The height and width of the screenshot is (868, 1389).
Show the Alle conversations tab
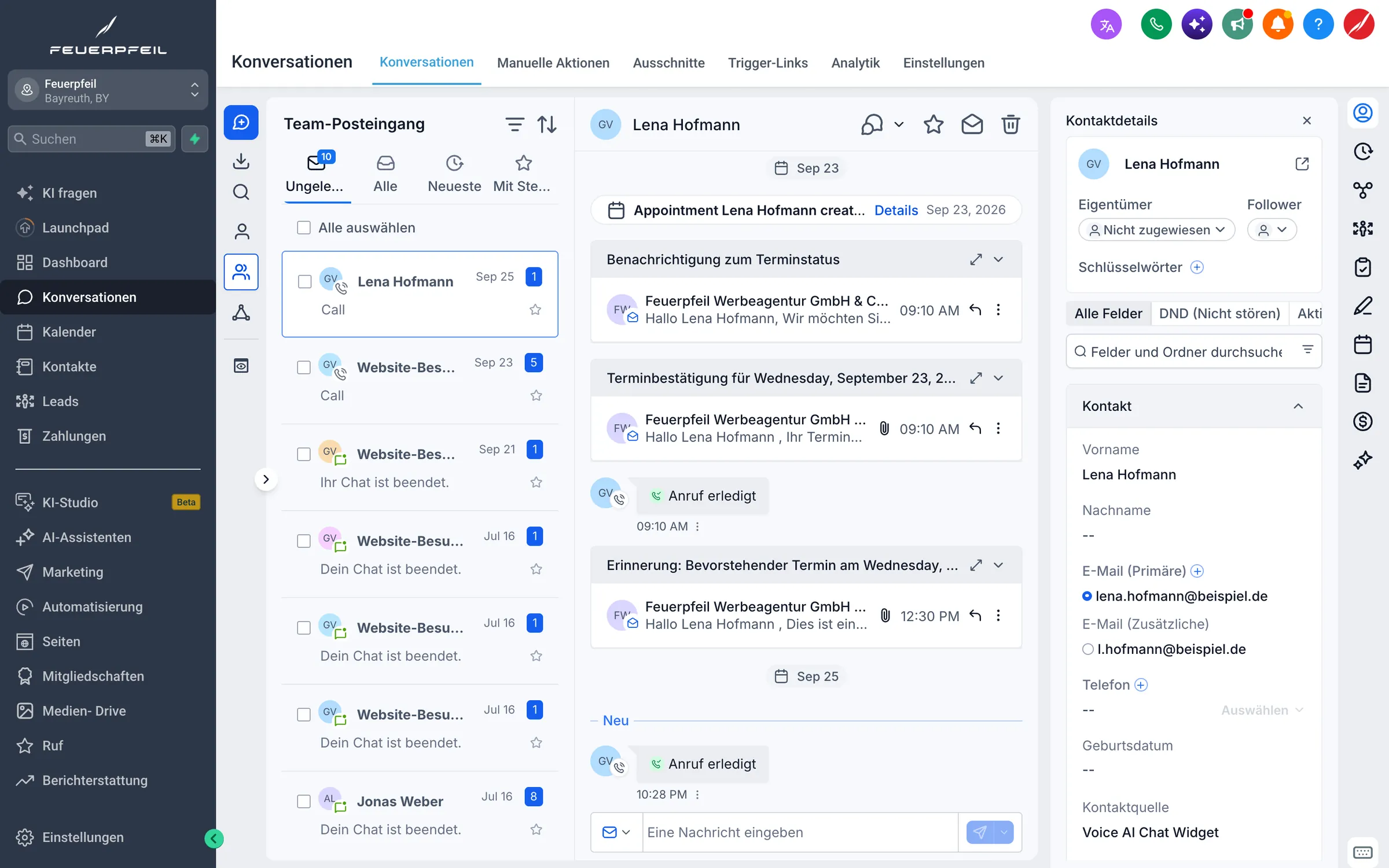click(385, 174)
